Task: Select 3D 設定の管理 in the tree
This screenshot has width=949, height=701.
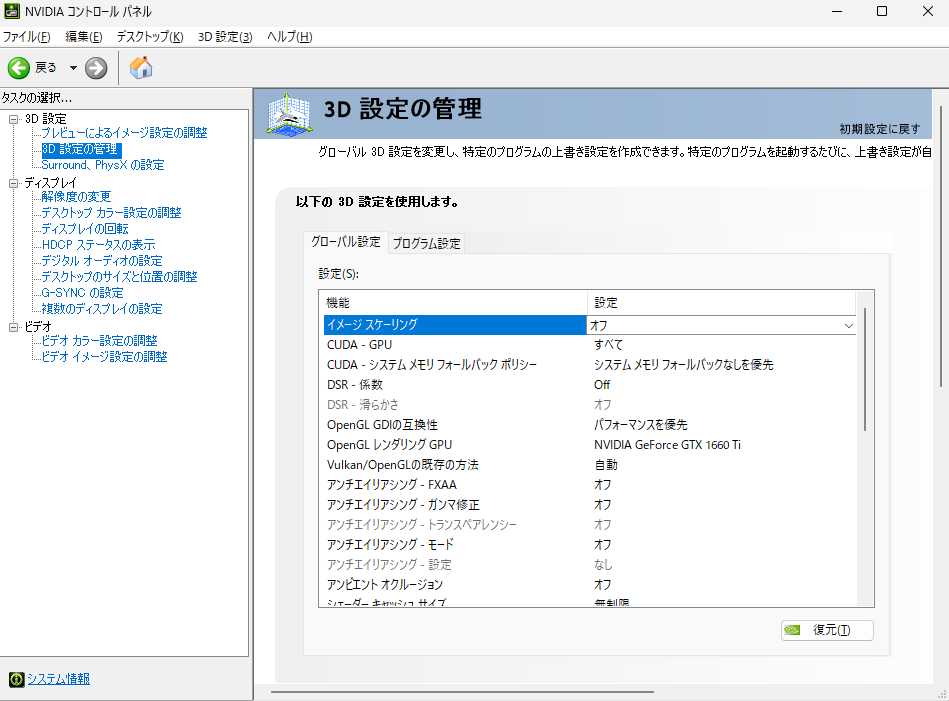Action: click(x=80, y=149)
